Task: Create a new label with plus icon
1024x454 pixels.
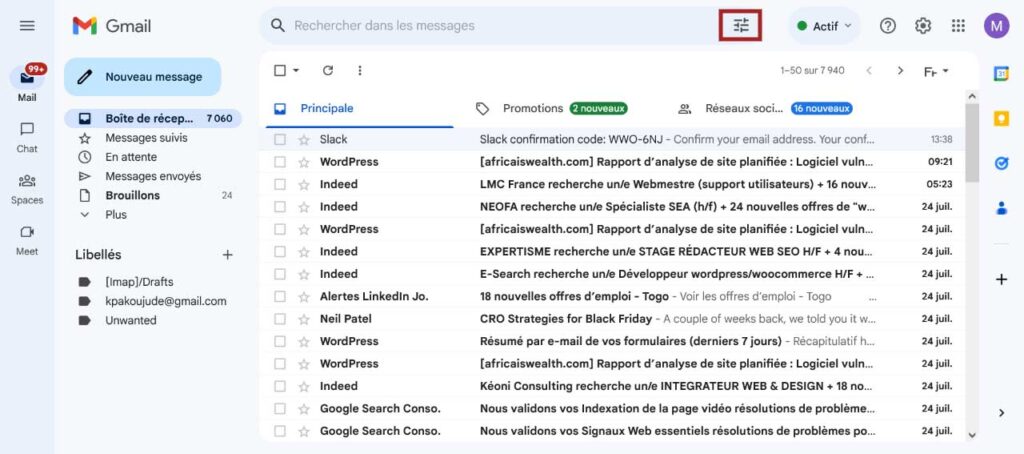Action: pyautogui.click(x=227, y=255)
